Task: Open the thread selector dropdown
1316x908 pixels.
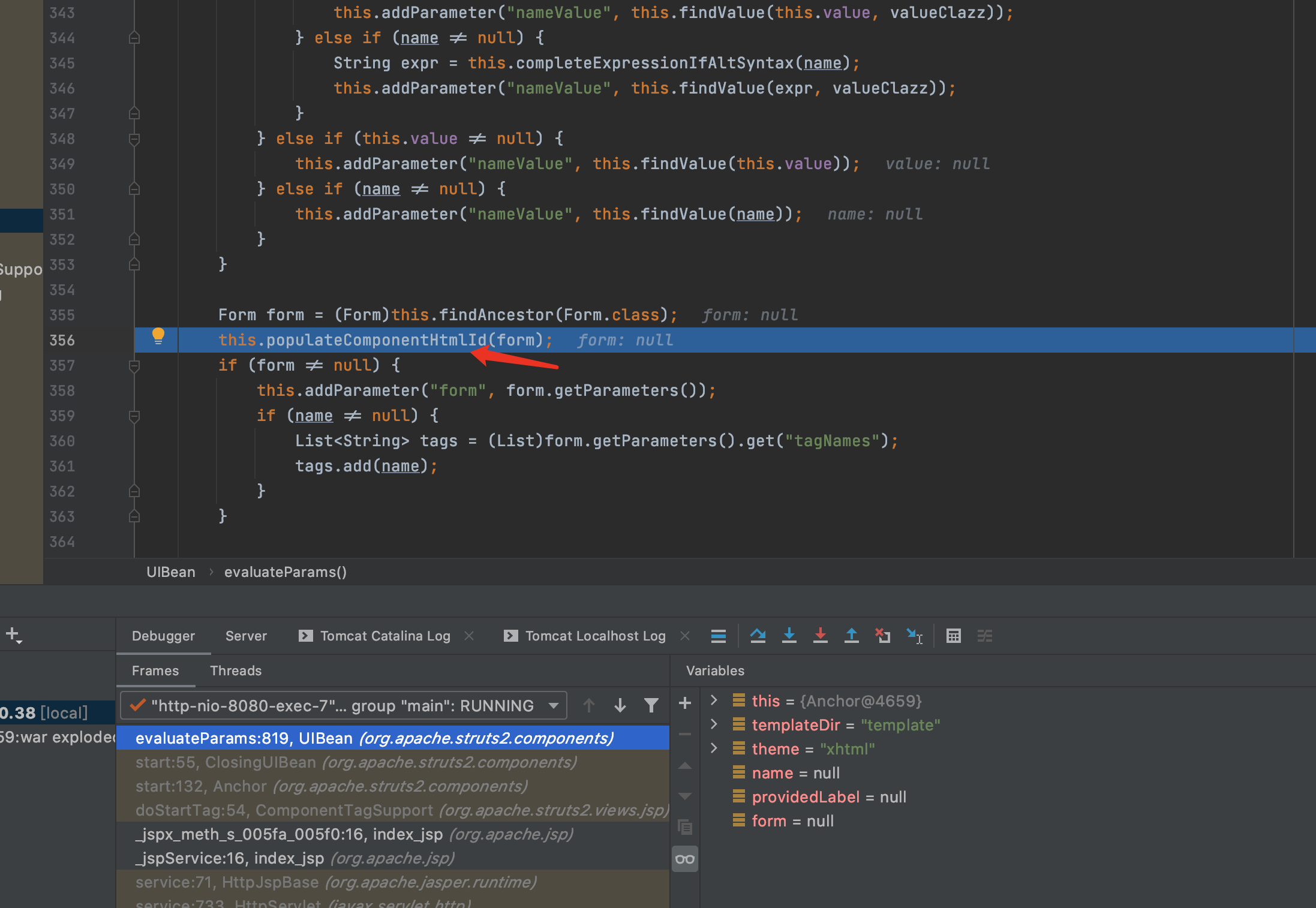Action: (344, 706)
